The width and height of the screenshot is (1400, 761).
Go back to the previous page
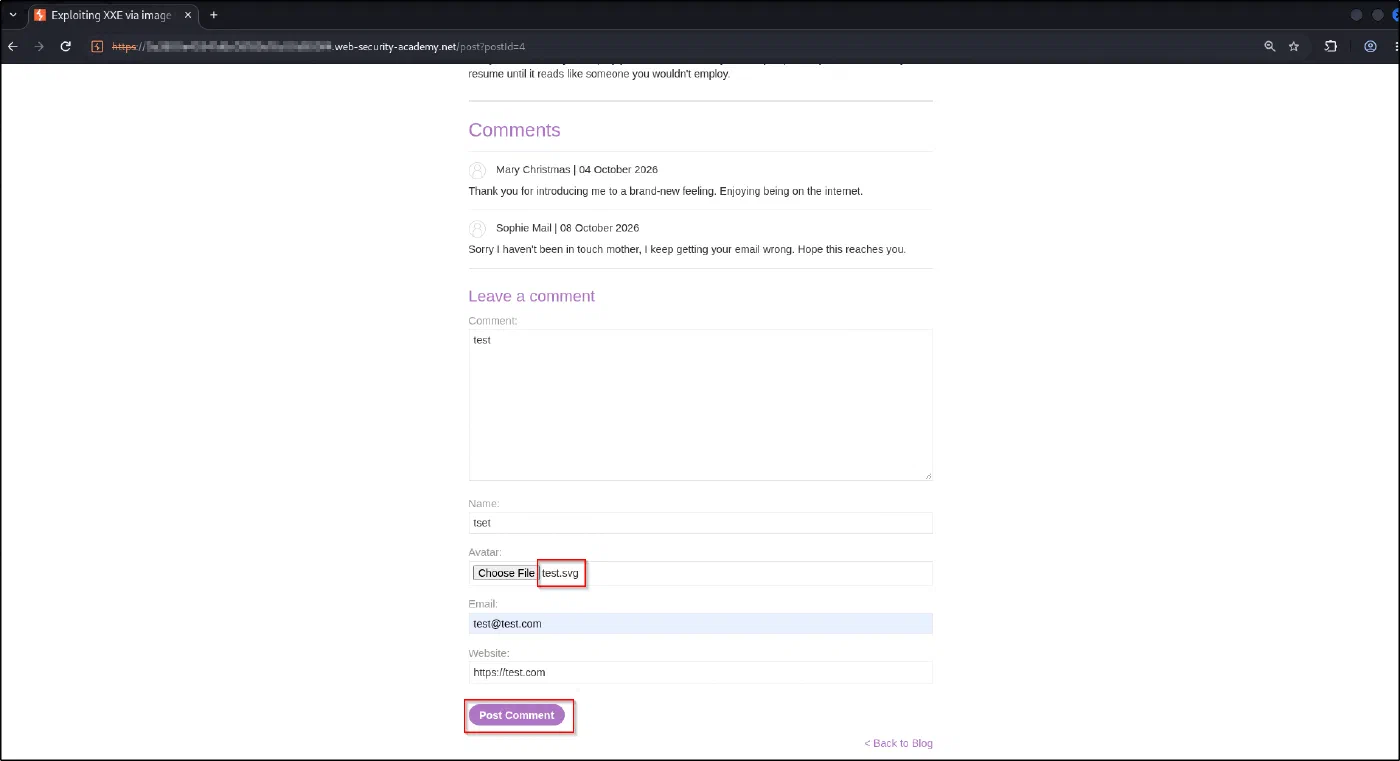tap(13, 46)
